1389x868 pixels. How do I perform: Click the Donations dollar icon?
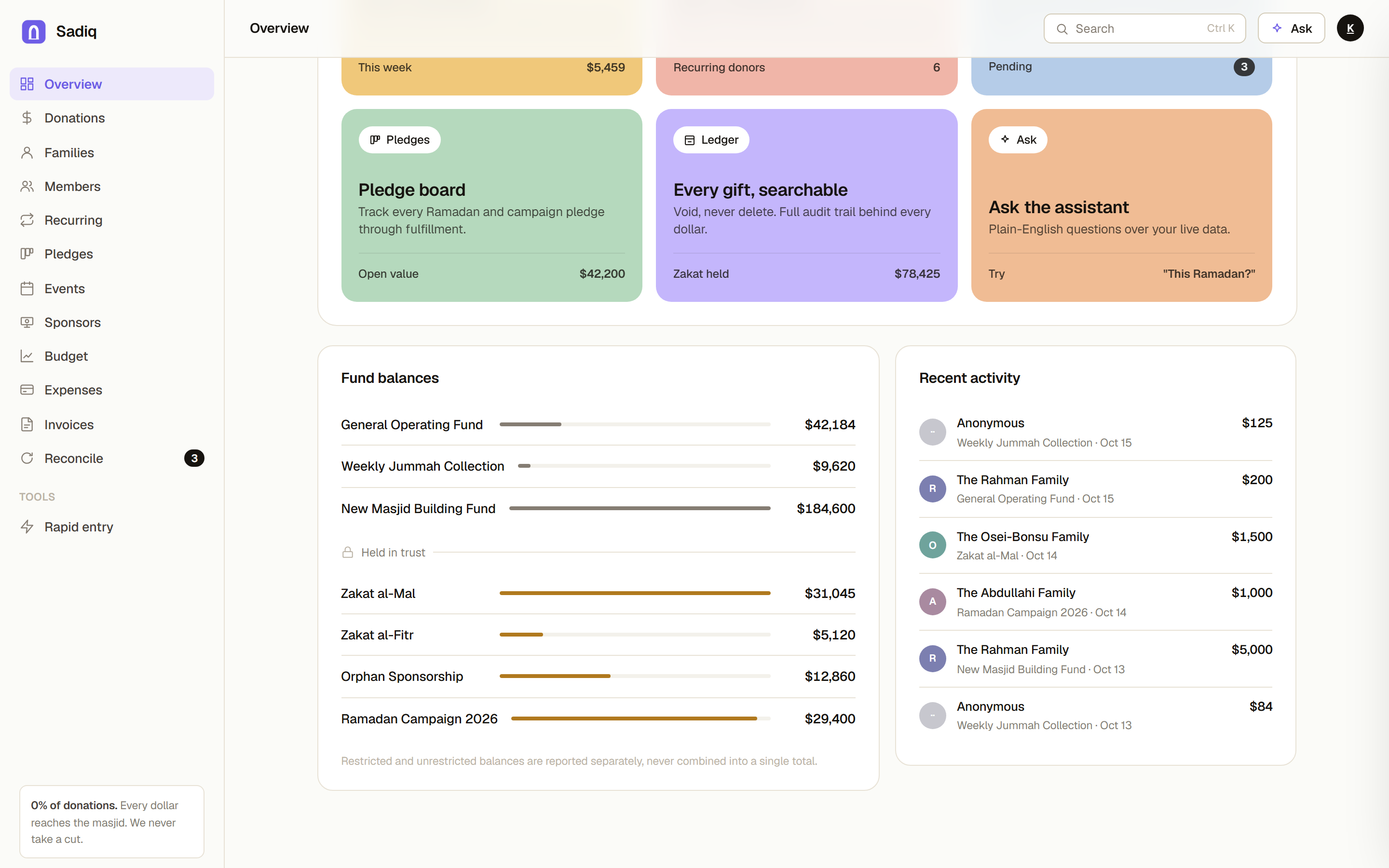coord(27,118)
